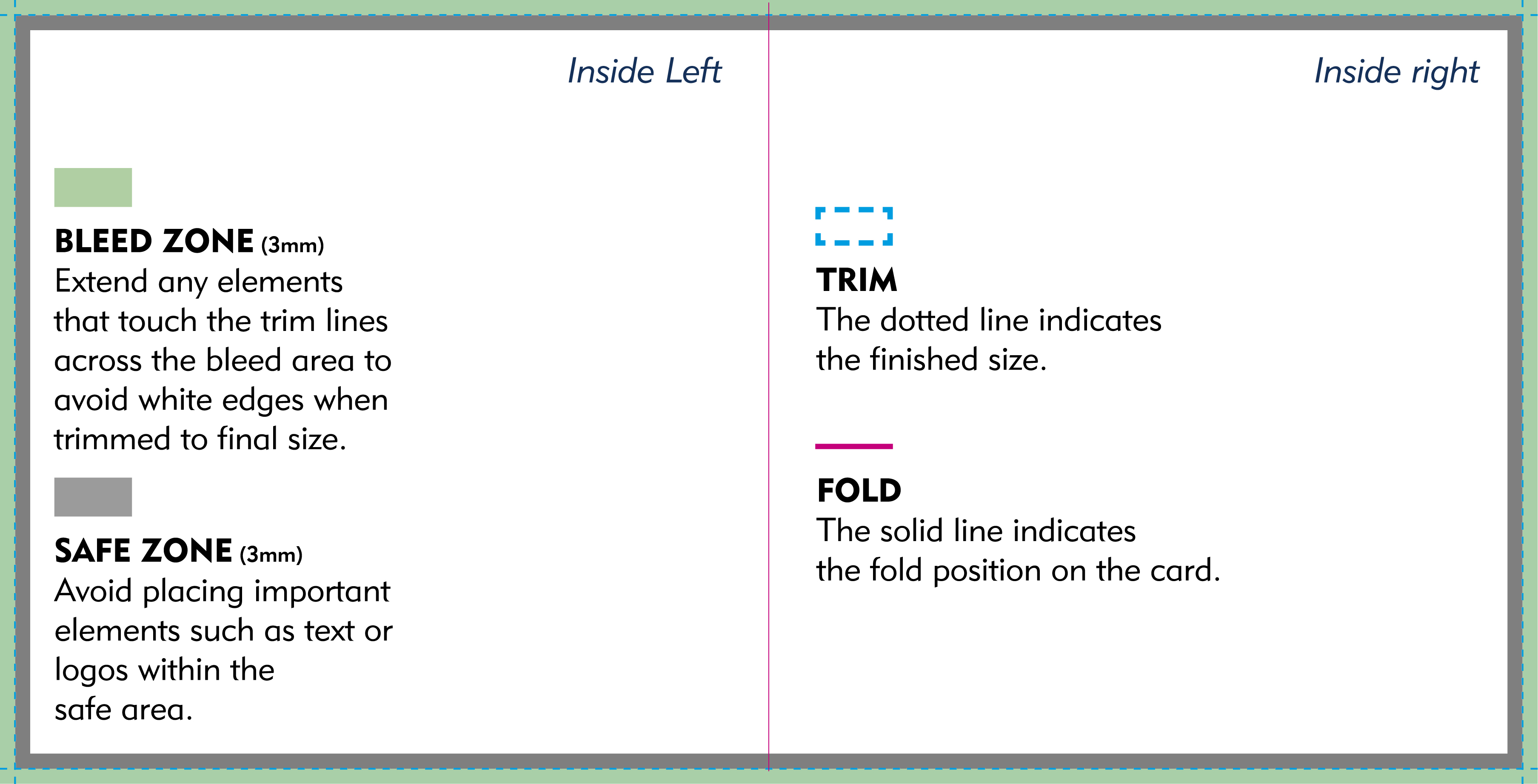Select text 'the fold position on the card.'
The height and width of the screenshot is (784, 1538).
[x=1018, y=571]
